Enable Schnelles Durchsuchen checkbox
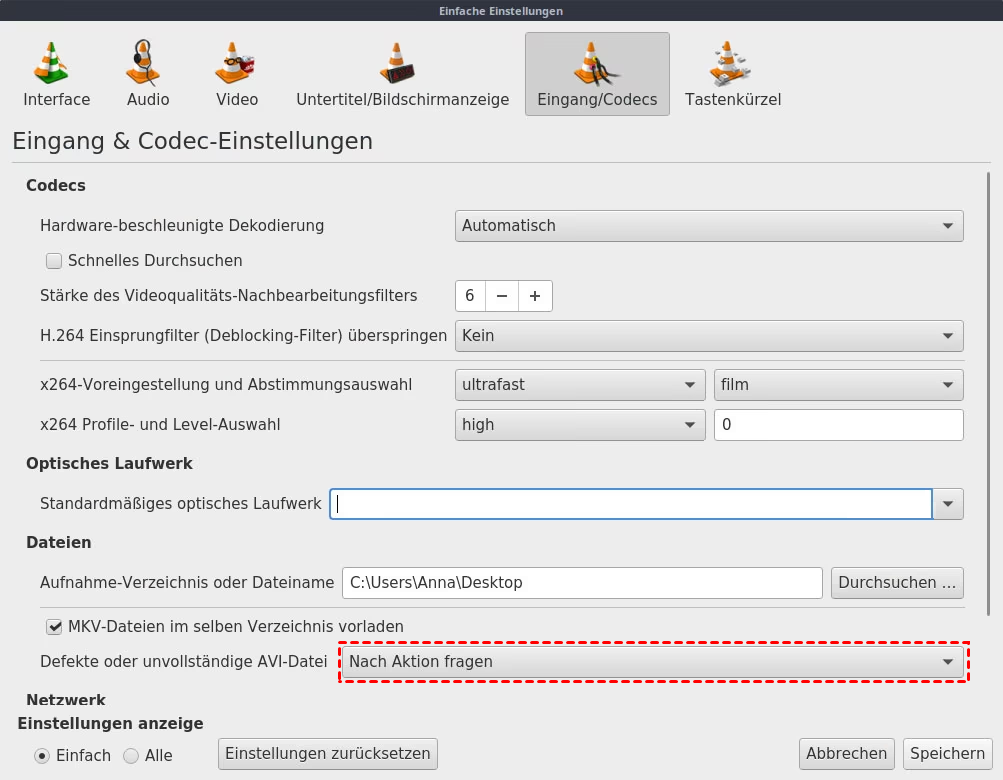The width and height of the screenshot is (1003, 780). click(x=54, y=261)
